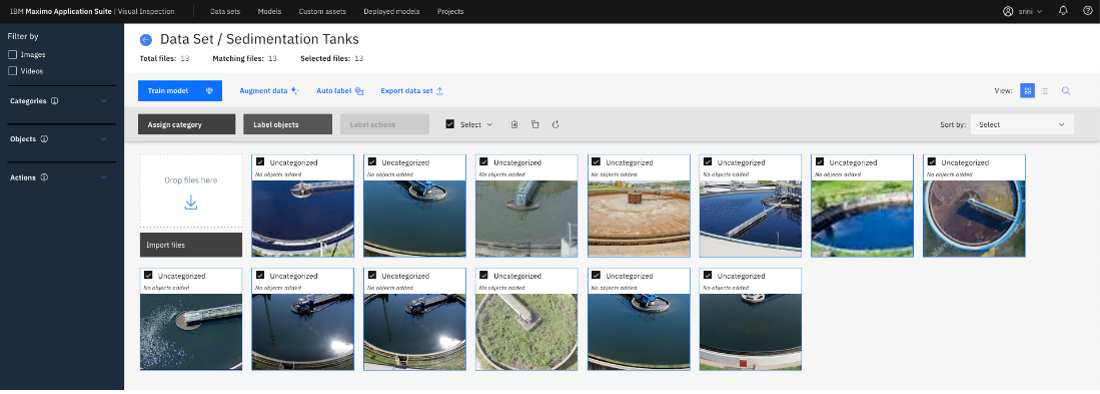Click the Selected files: 13 text

[332, 59]
